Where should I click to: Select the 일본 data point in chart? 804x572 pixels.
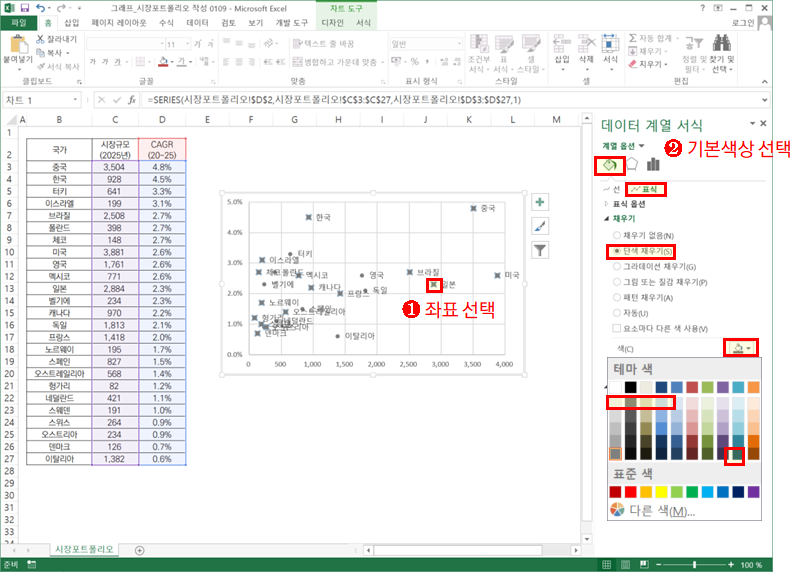pos(434,284)
